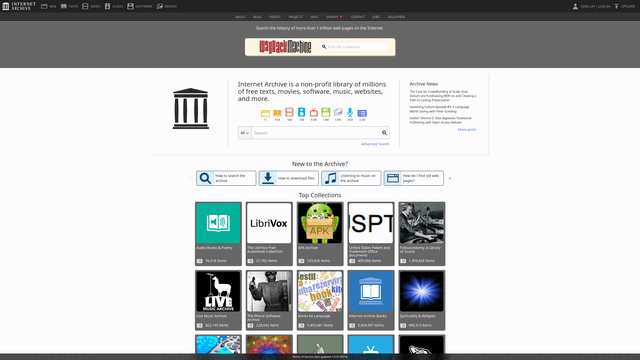Open 'How to download files' help card
The height and width of the screenshot is (360, 640).
(289, 178)
